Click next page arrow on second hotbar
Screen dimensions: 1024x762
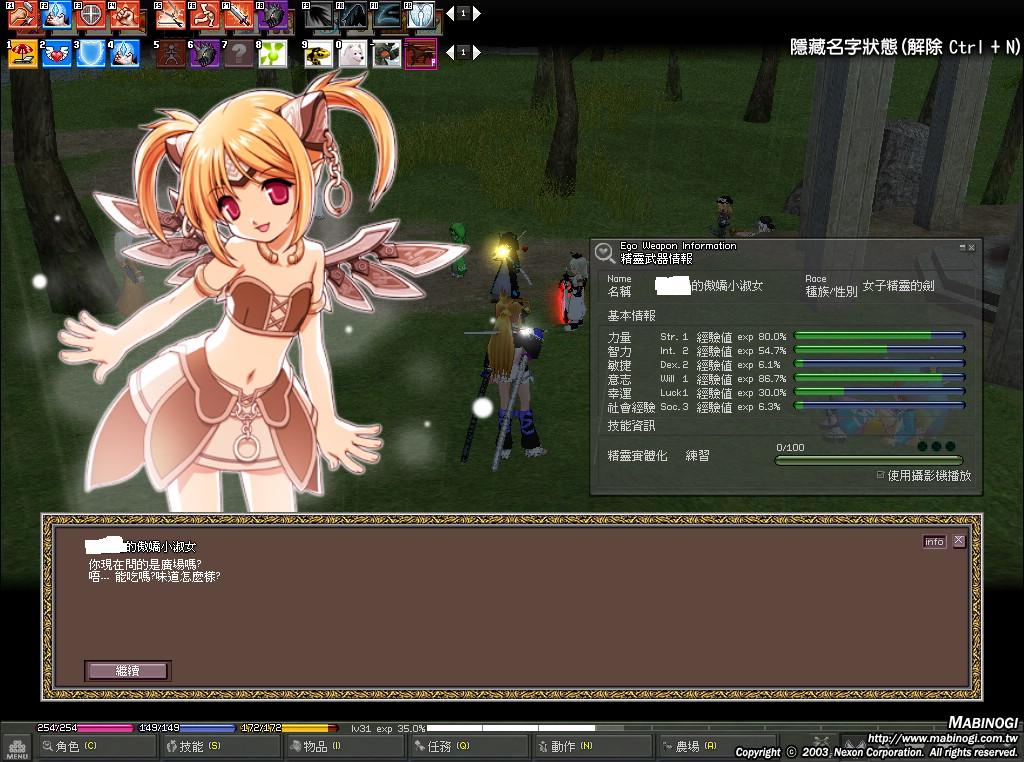(x=477, y=52)
